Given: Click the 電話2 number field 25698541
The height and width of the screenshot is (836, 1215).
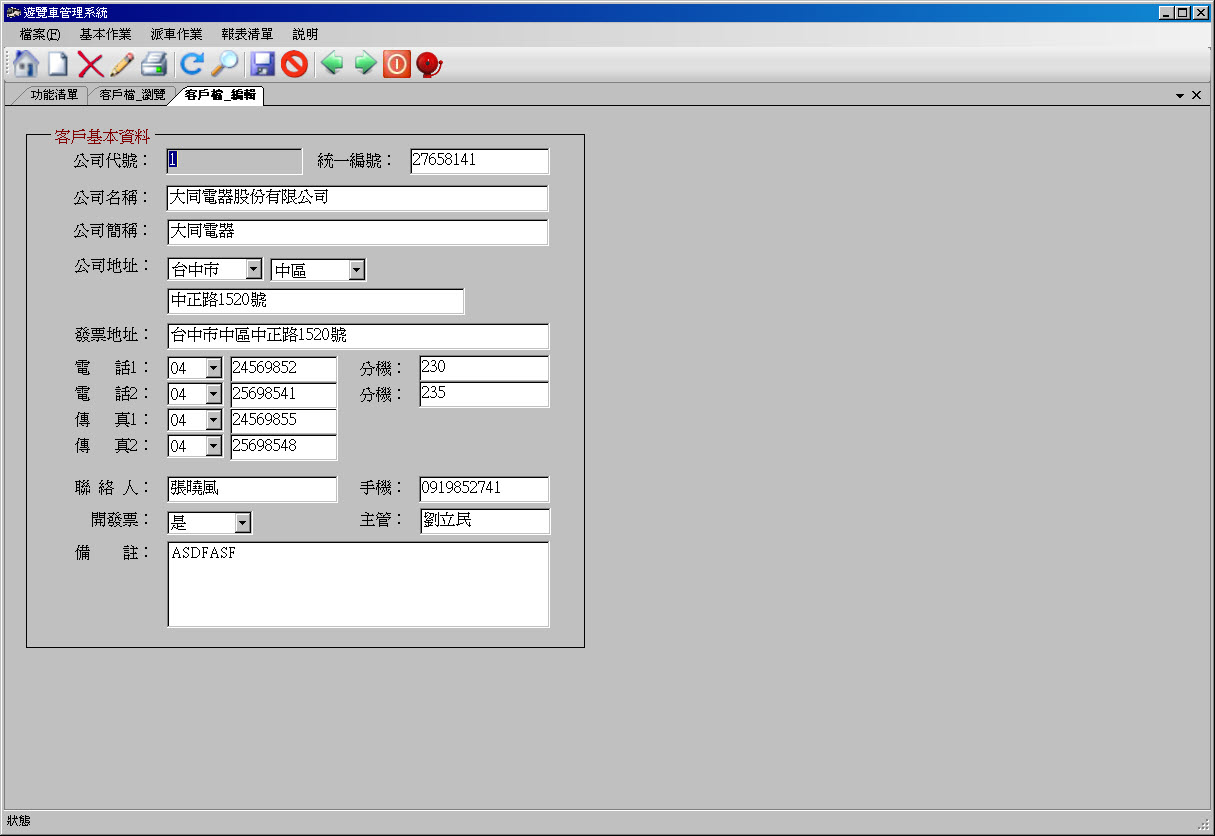Looking at the screenshot, I should coord(284,394).
